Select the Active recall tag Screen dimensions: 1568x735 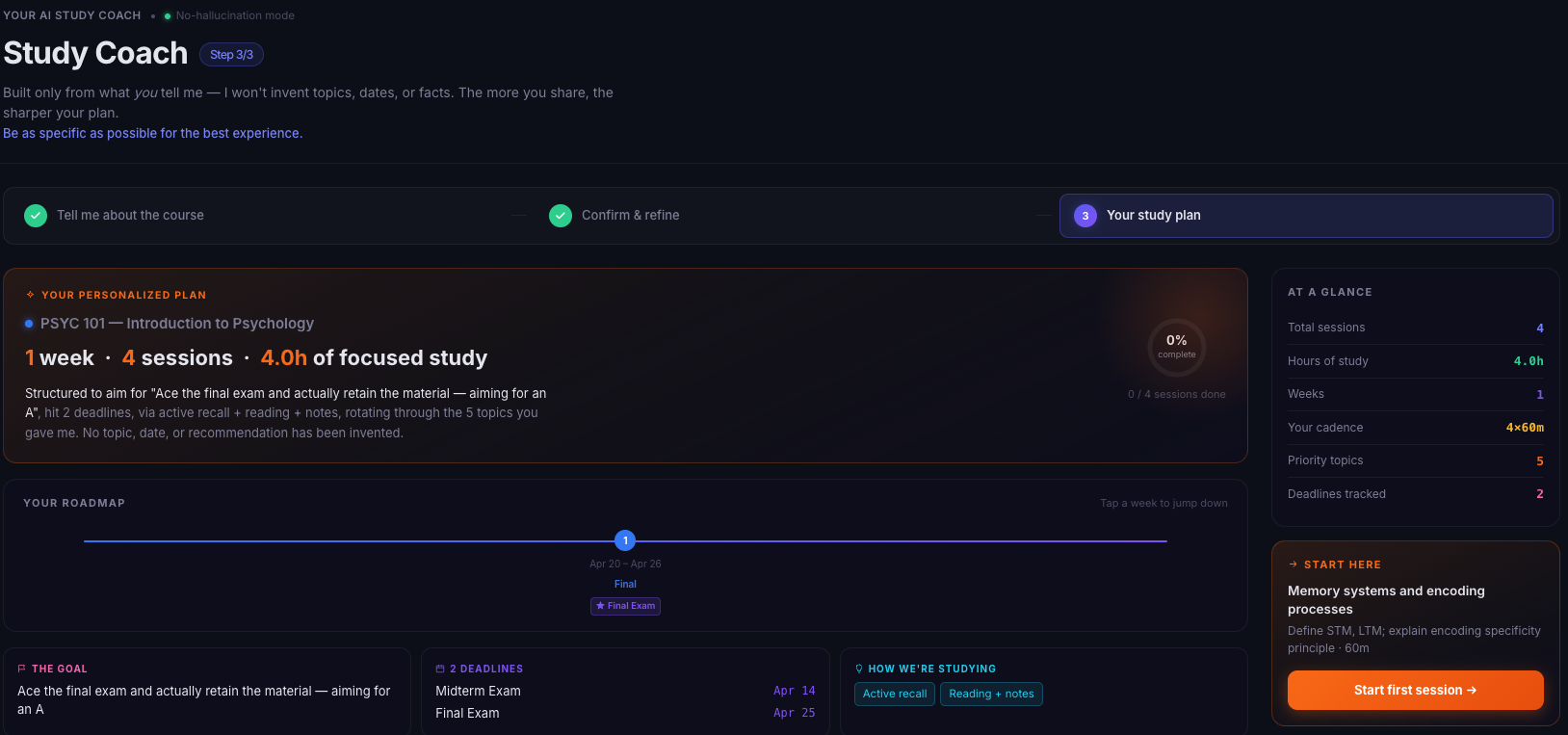(x=895, y=694)
